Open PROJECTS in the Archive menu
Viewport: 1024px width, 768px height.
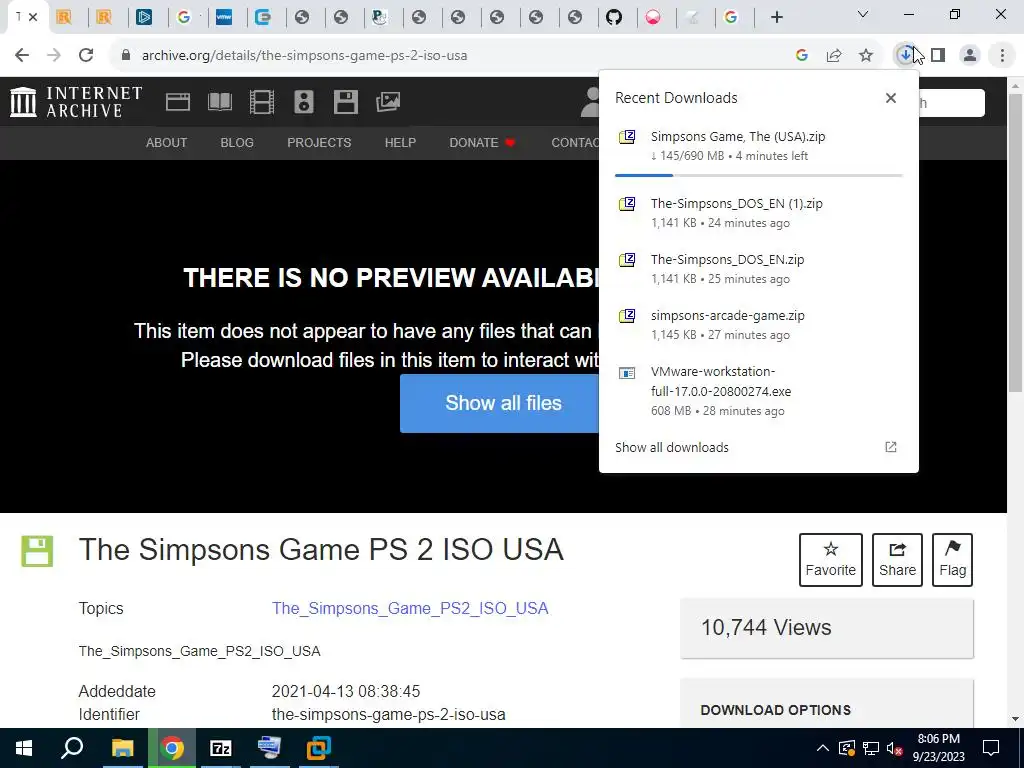coord(319,142)
